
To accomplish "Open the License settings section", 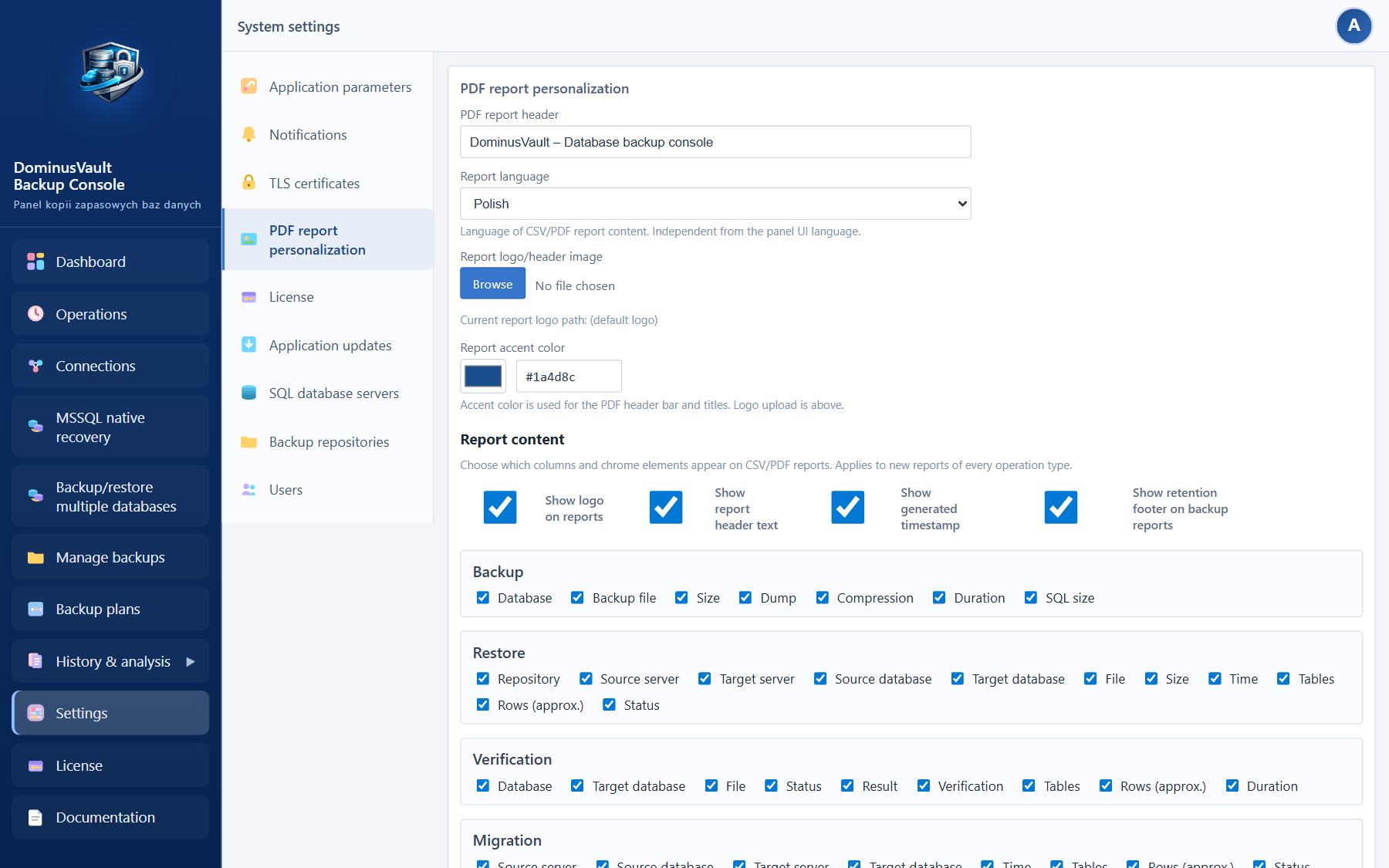I will (328, 297).
